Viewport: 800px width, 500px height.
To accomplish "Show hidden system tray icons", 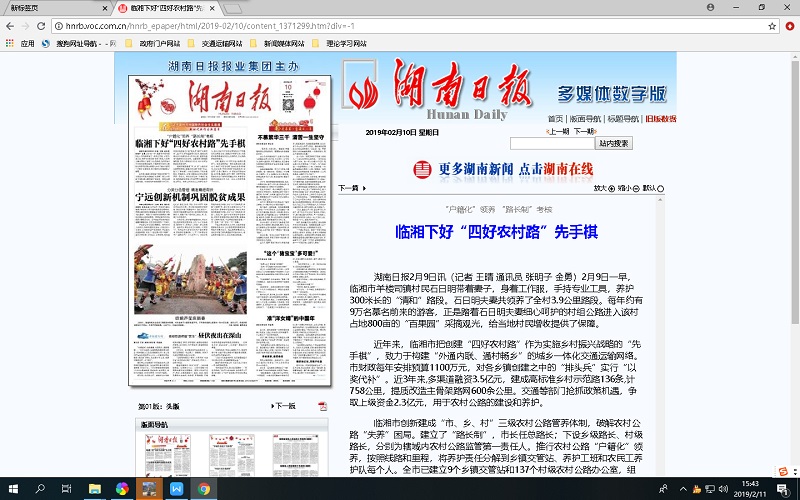I will (x=683, y=489).
